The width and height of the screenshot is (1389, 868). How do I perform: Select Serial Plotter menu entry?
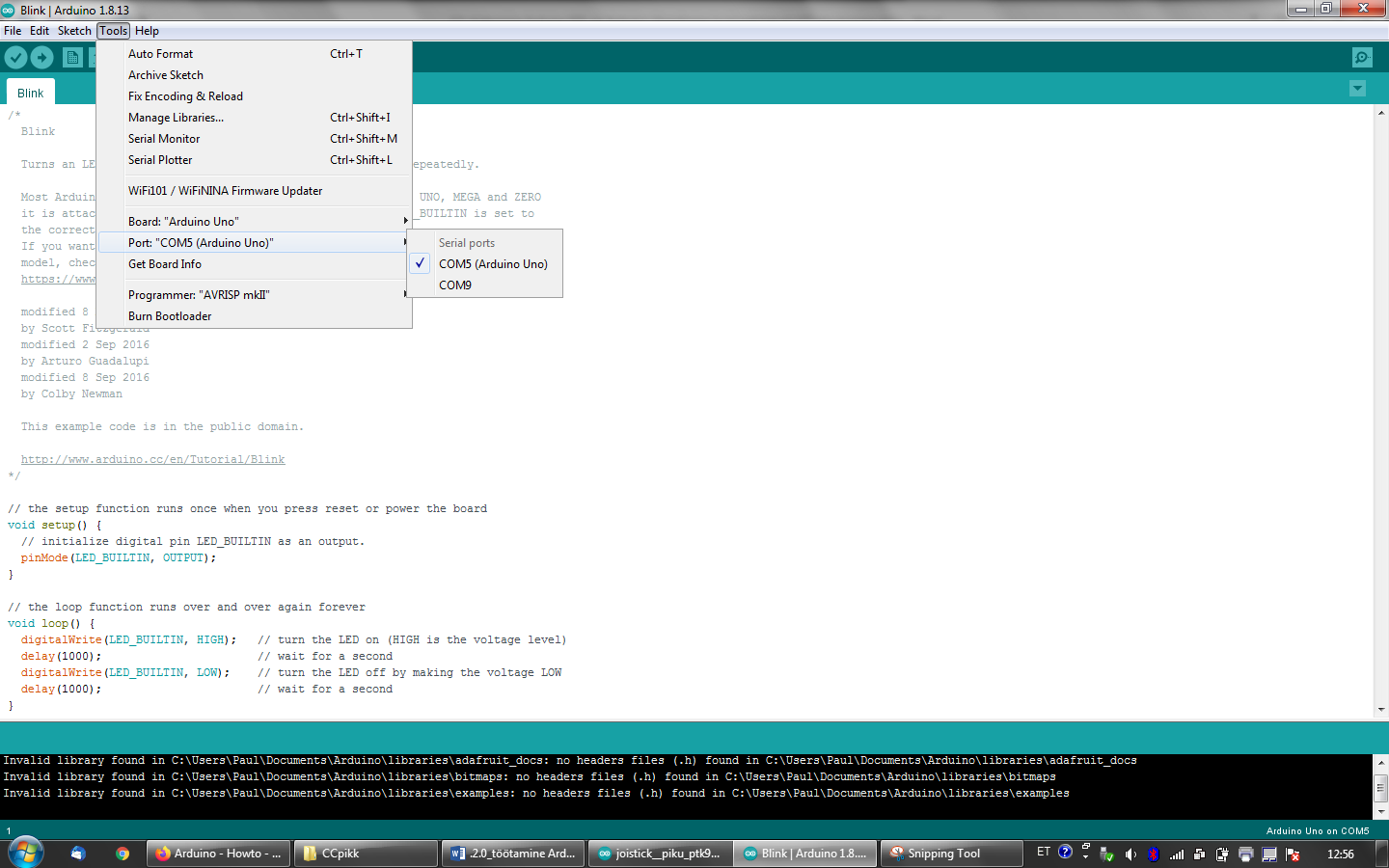160,160
